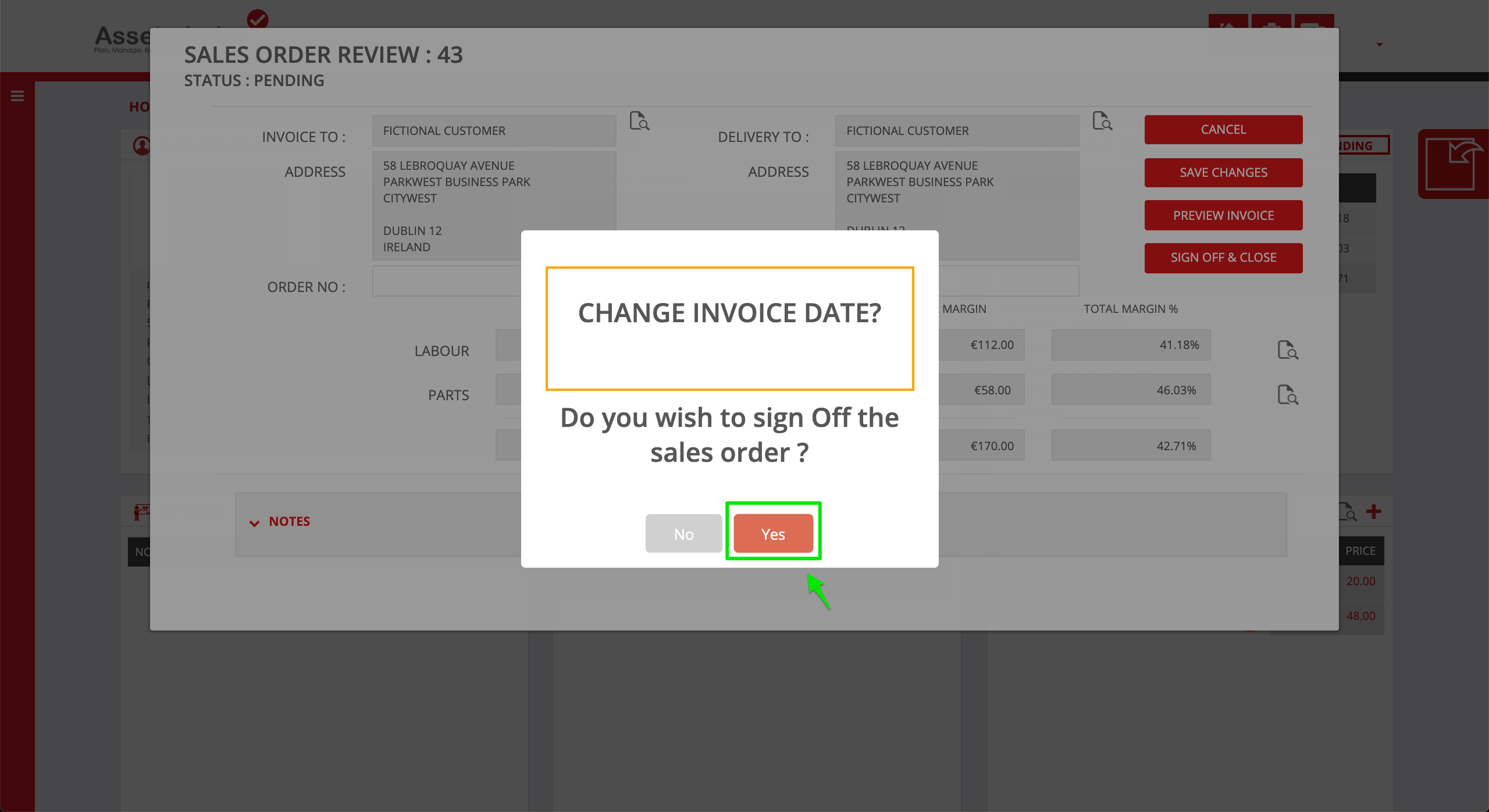View labour details via the Labour row icon

(x=1288, y=350)
